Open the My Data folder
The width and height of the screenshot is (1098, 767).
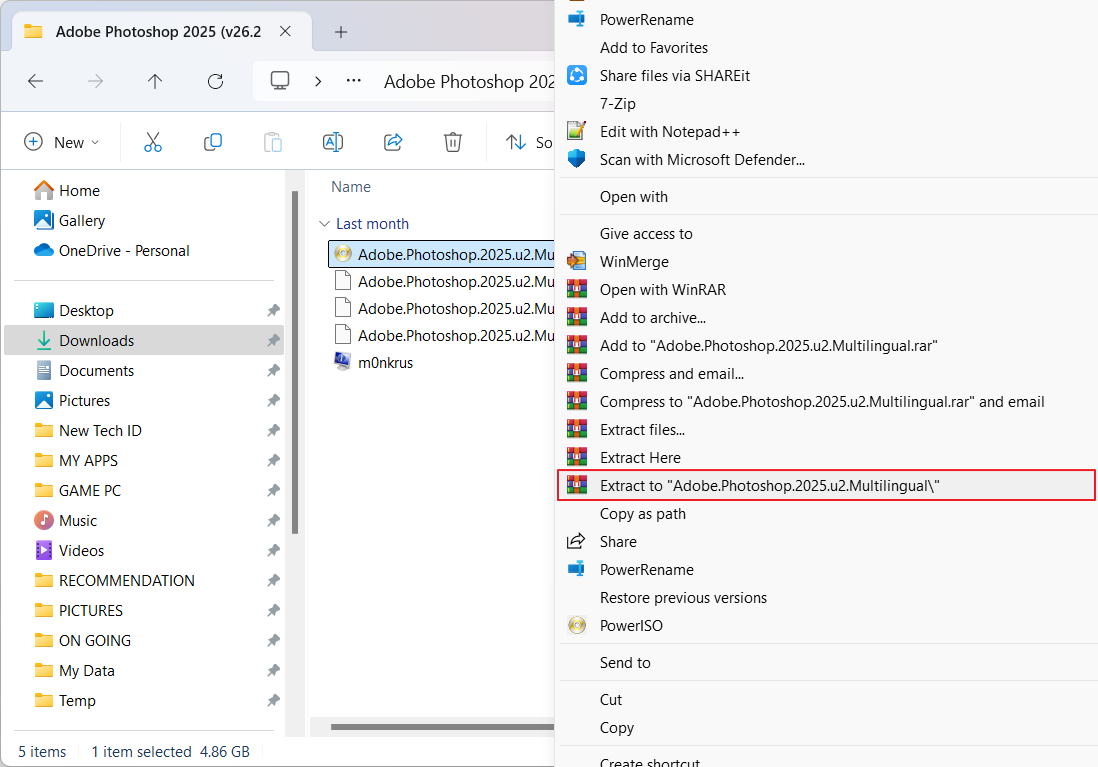pos(74,671)
